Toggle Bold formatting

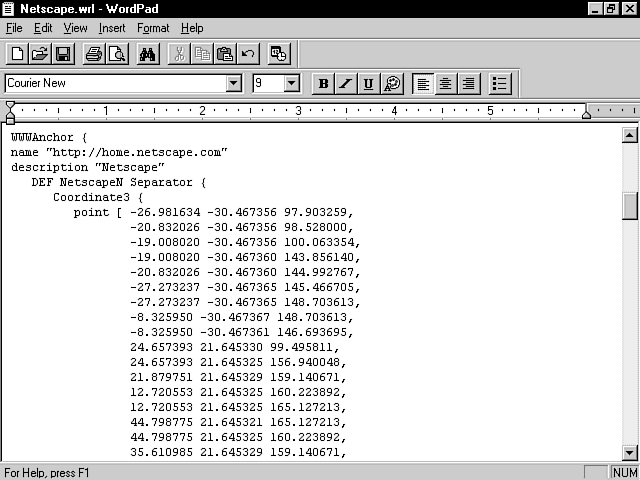tap(323, 84)
